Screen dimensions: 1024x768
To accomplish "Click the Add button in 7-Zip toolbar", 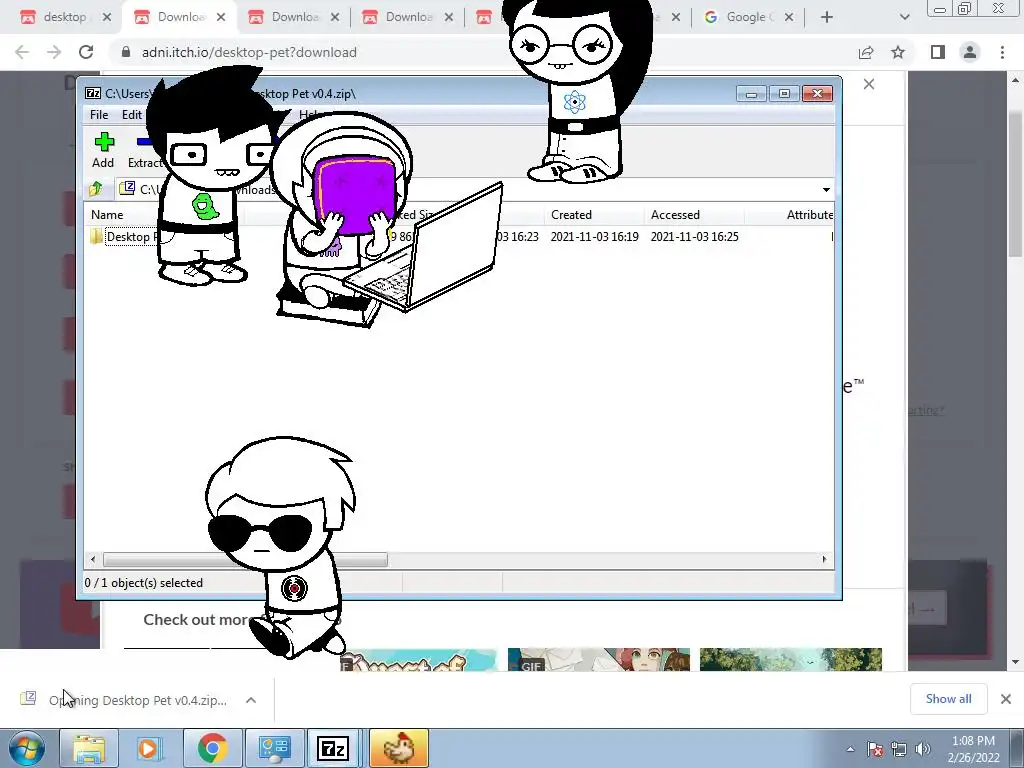I will click(x=103, y=150).
